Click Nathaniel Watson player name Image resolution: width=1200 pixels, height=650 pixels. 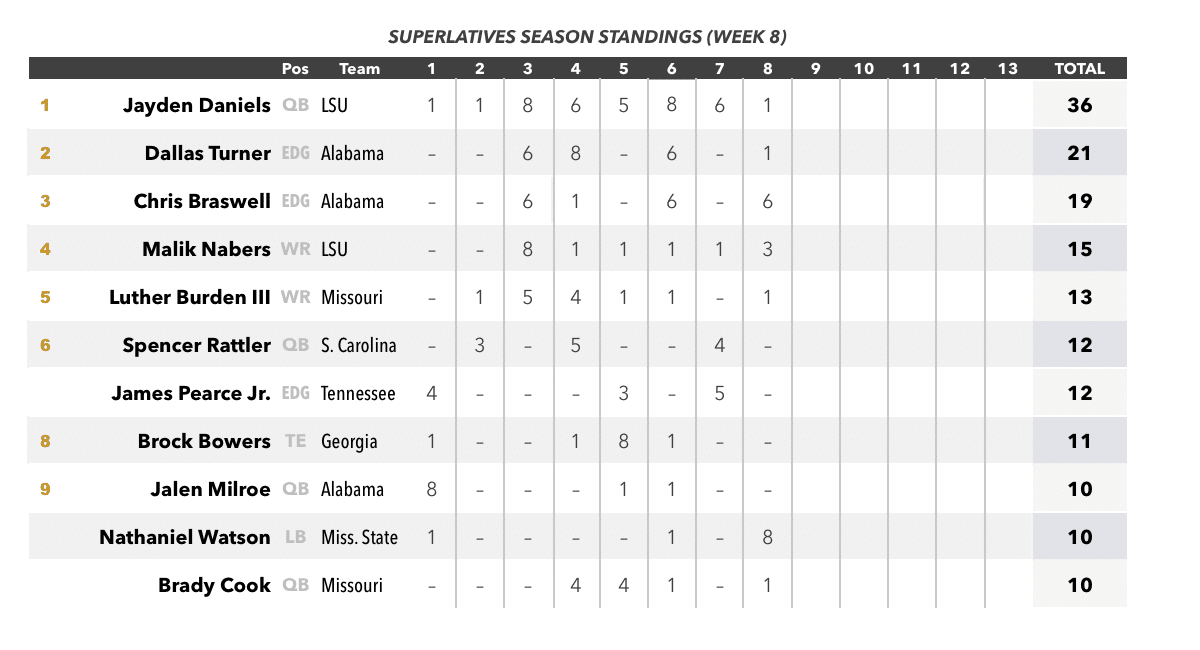tap(185, 537)
